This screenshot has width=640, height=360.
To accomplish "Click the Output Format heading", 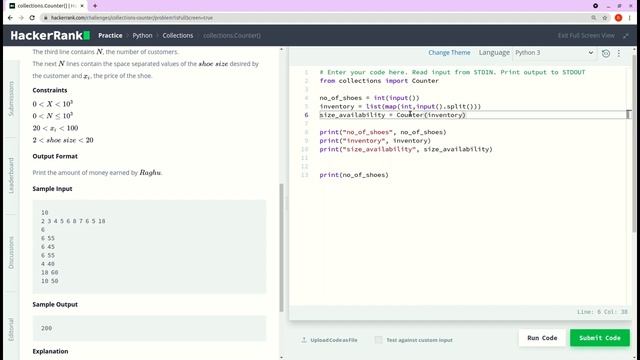I will (55, 156).
